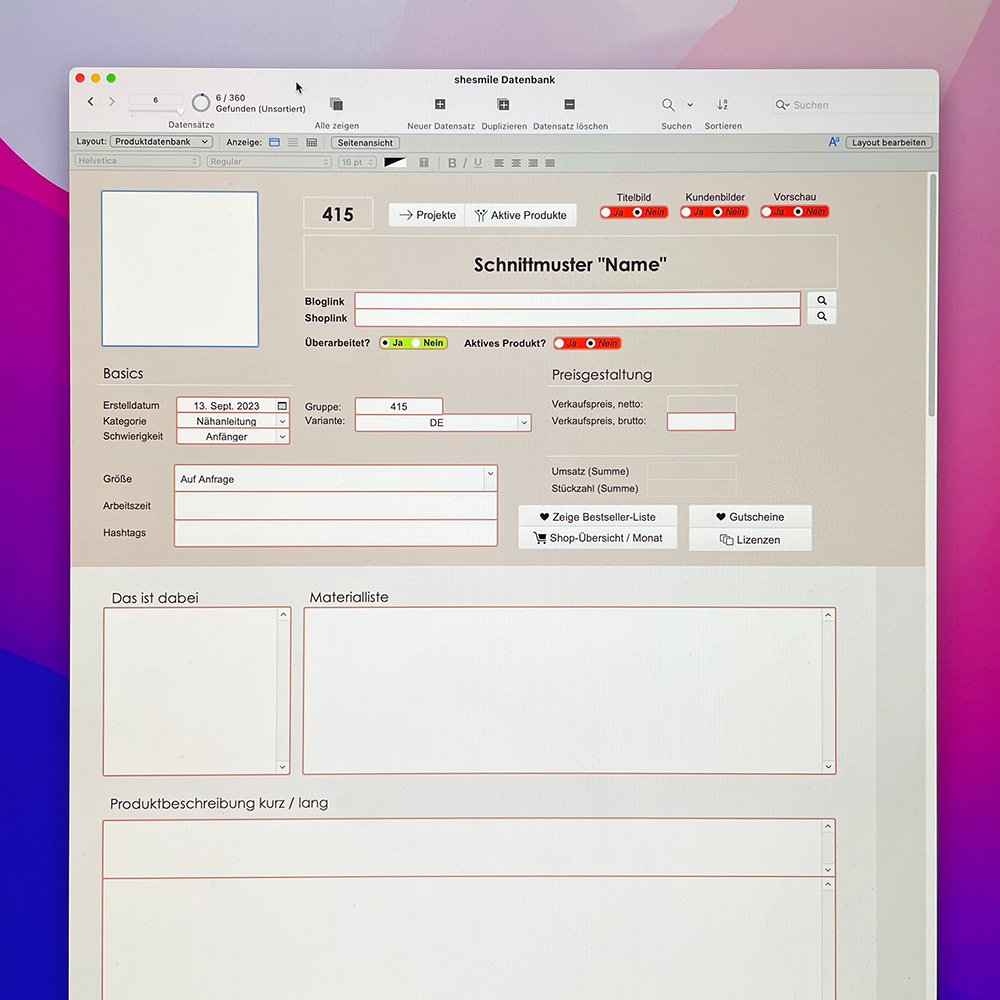Click the formatting bar Aa icon
The width and height of the screenshot is (1000, 1000).
click(x=834, y=142)
